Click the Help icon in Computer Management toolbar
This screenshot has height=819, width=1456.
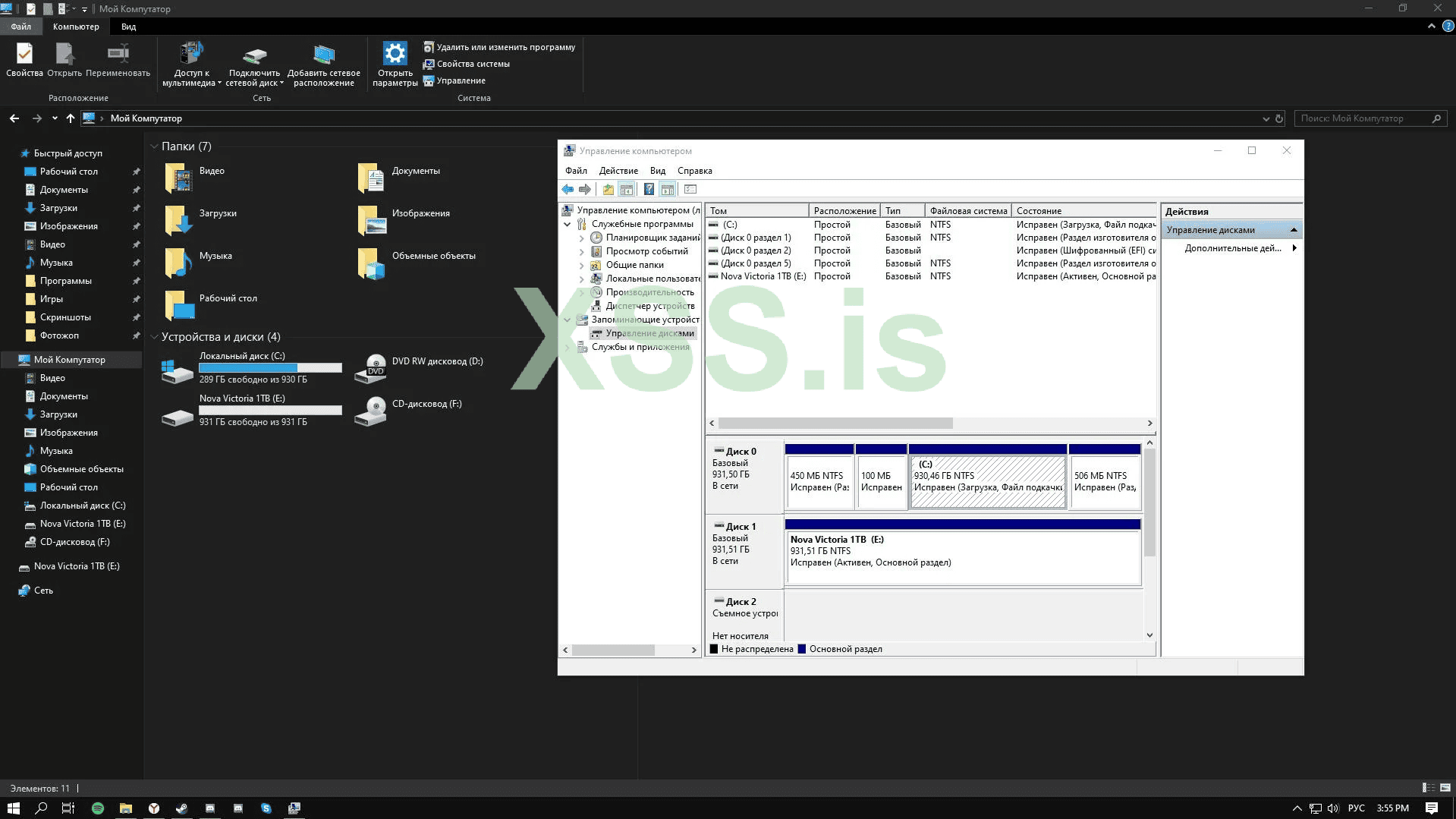pos(649,190)
